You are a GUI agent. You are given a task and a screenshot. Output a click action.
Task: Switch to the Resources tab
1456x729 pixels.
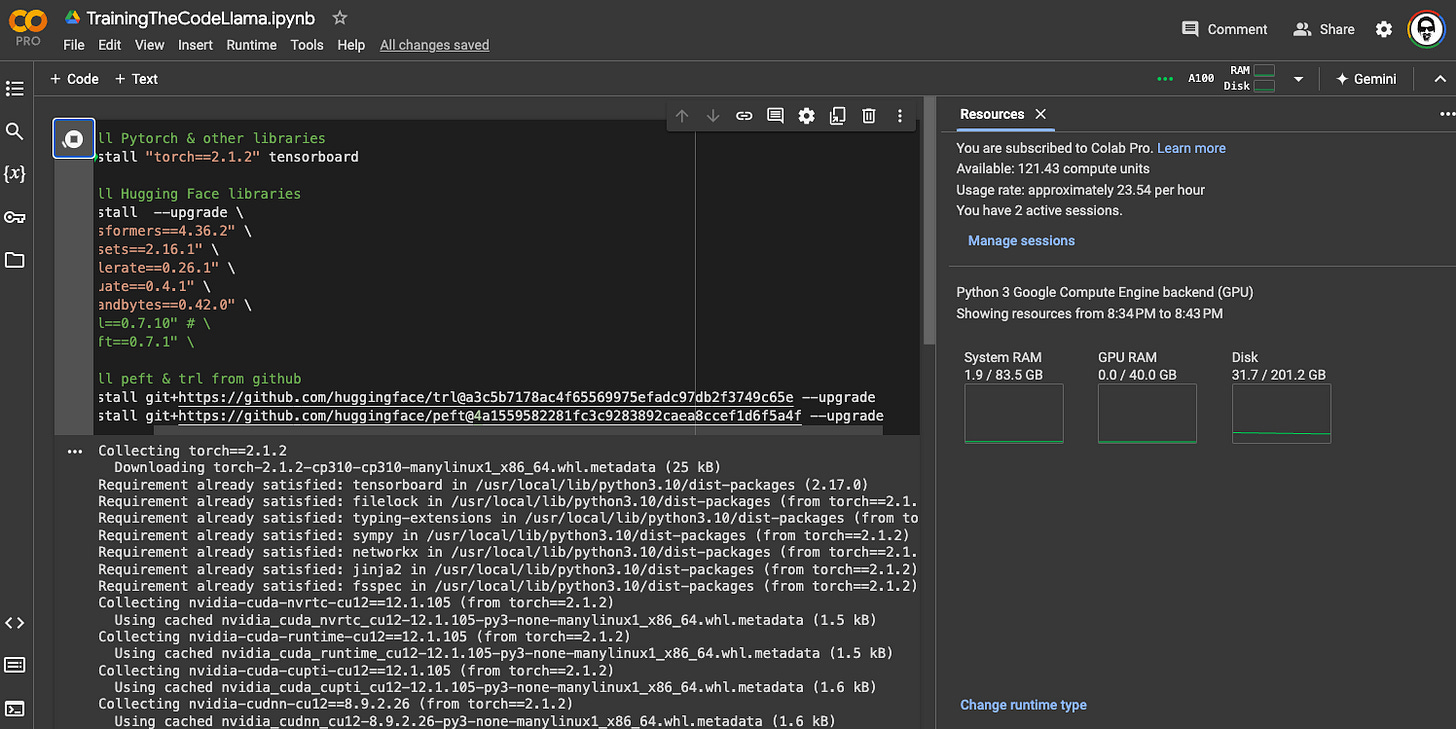coord(992,114)
